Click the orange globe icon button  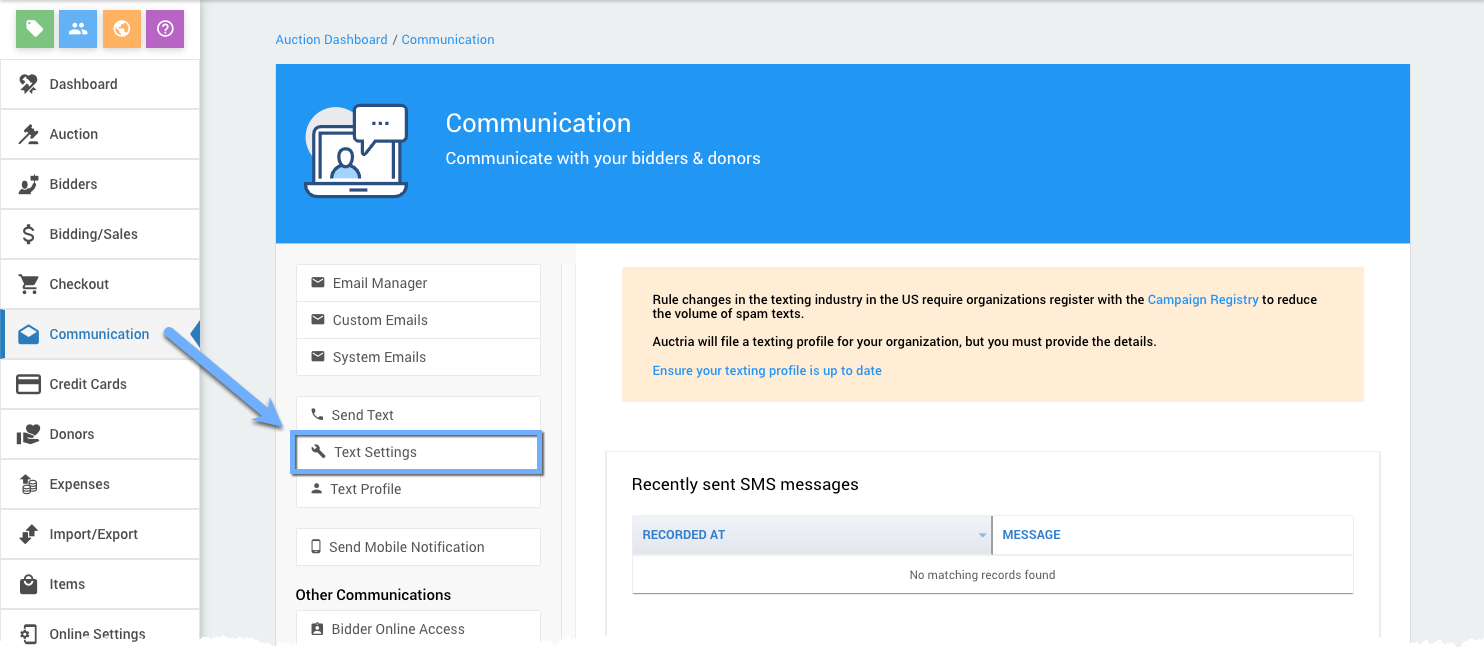pyautogui.click(x=122, y=29)
